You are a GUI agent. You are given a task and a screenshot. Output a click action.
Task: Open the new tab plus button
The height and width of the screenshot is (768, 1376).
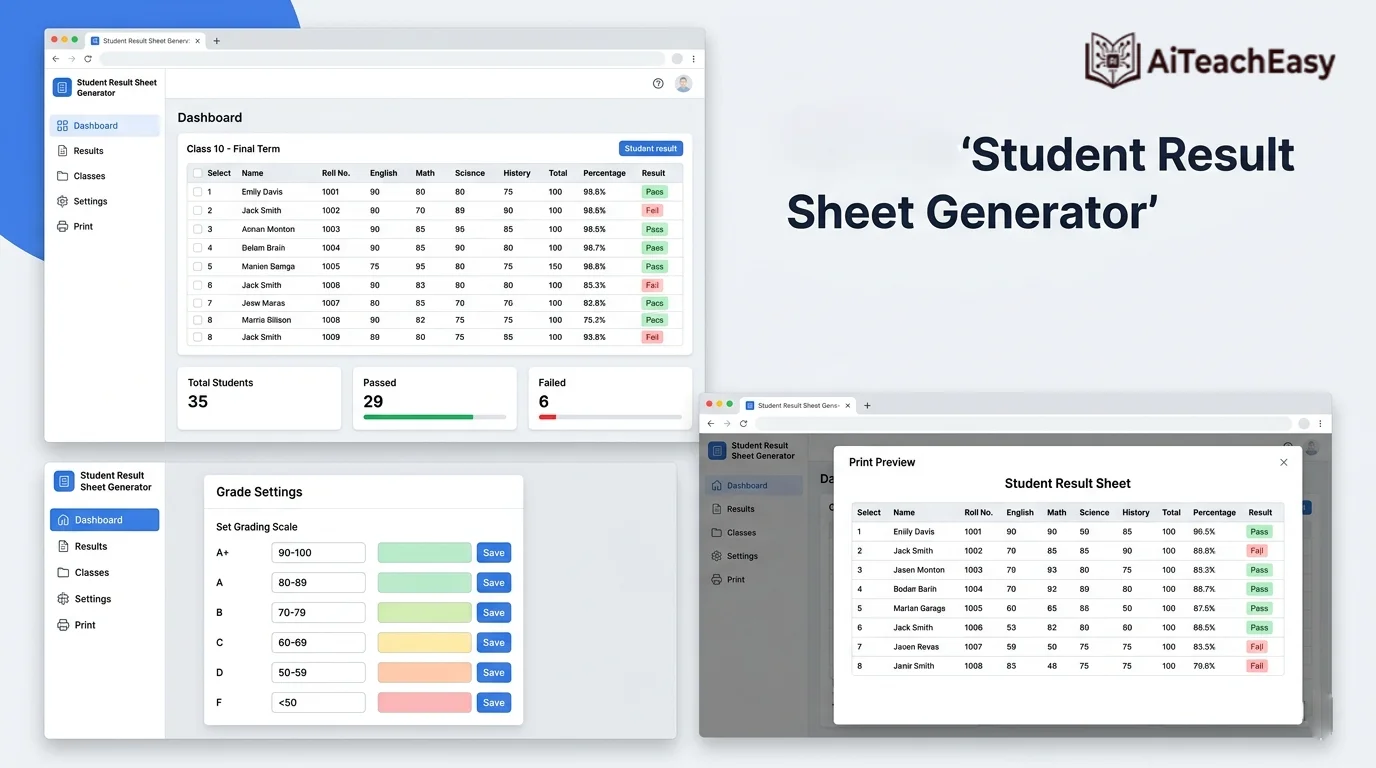[x=216, y=40]
